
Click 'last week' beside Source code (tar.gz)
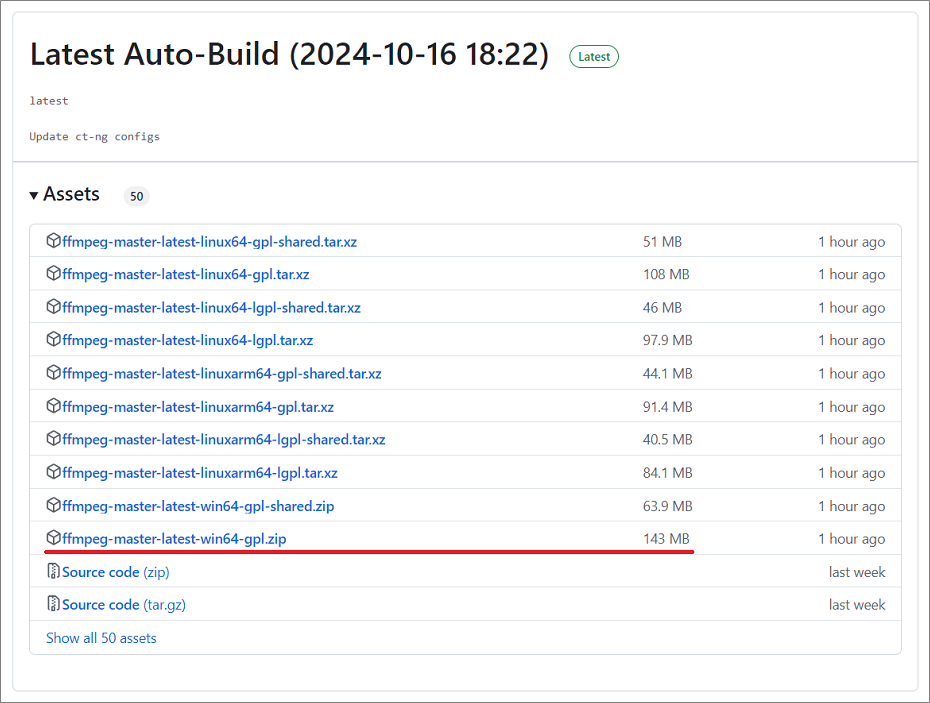[857, 605]
